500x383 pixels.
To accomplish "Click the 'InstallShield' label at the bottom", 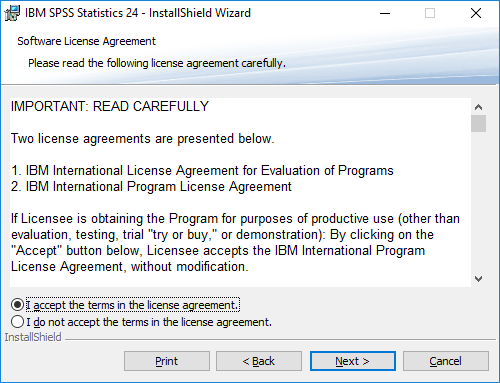I will (x=33, y=337).
